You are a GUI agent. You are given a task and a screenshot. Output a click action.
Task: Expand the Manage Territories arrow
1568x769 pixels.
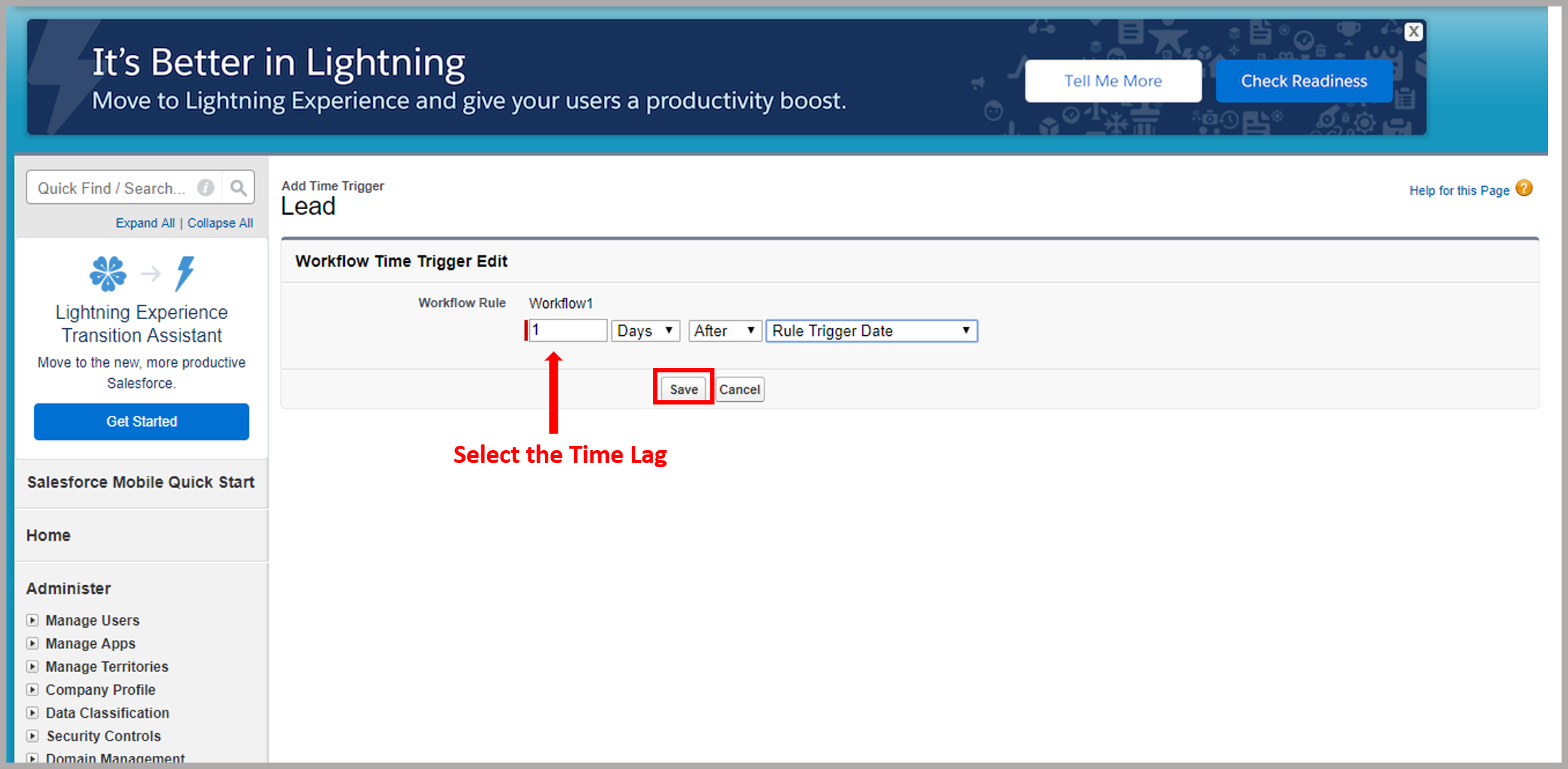[x=33, y=666]
